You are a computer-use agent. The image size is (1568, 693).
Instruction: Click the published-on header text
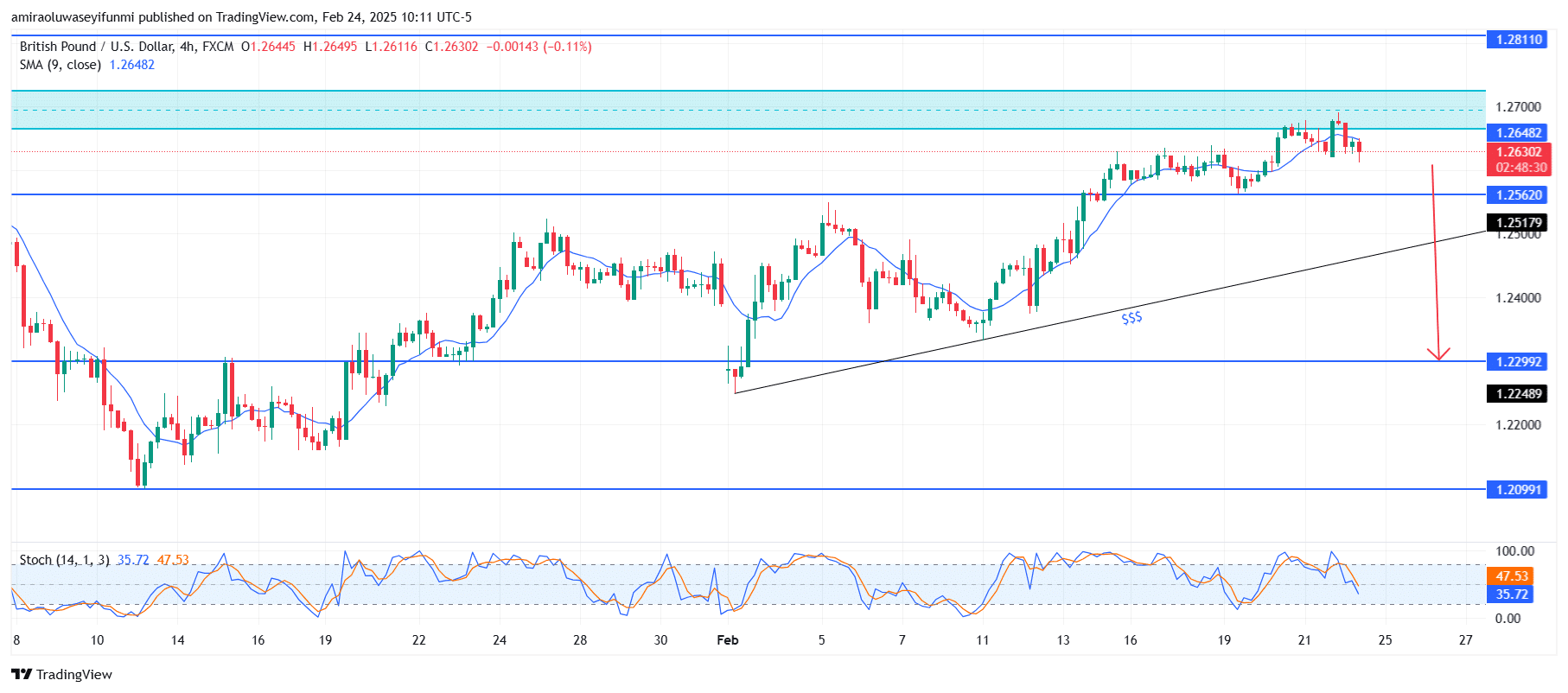tap(241, 17)
